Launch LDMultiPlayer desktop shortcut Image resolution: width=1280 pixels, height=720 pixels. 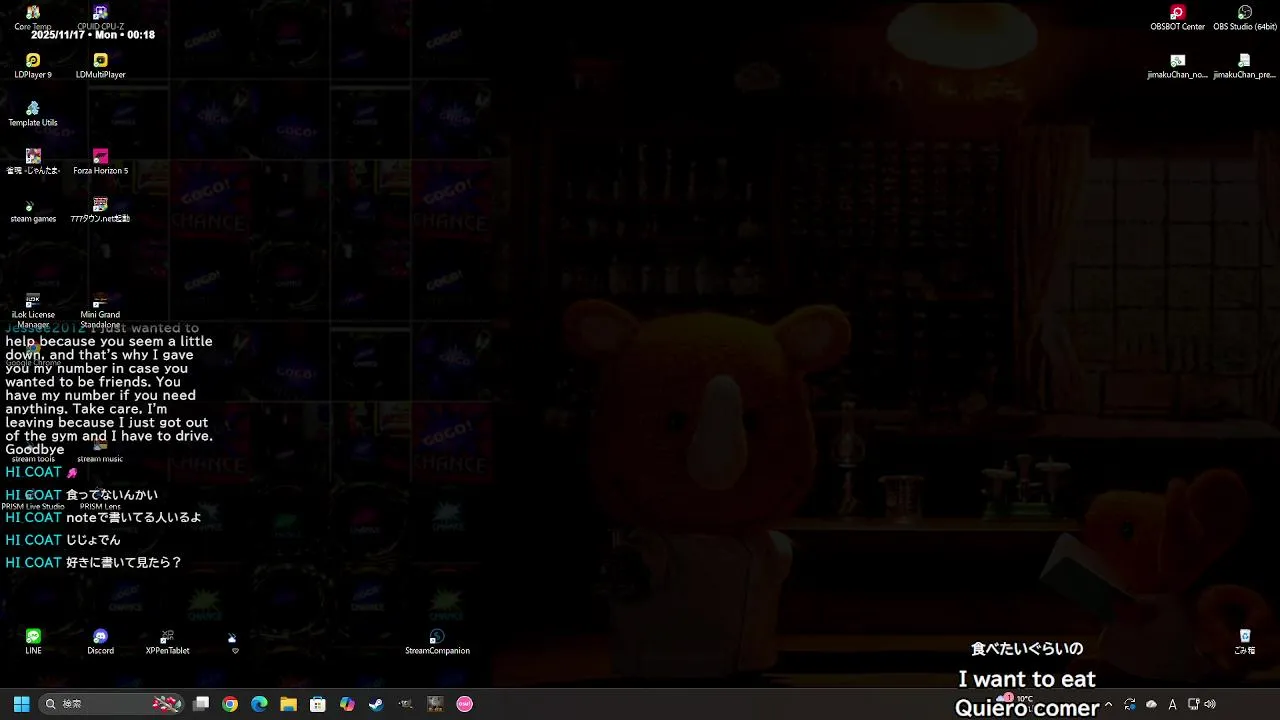coord(100,66)
